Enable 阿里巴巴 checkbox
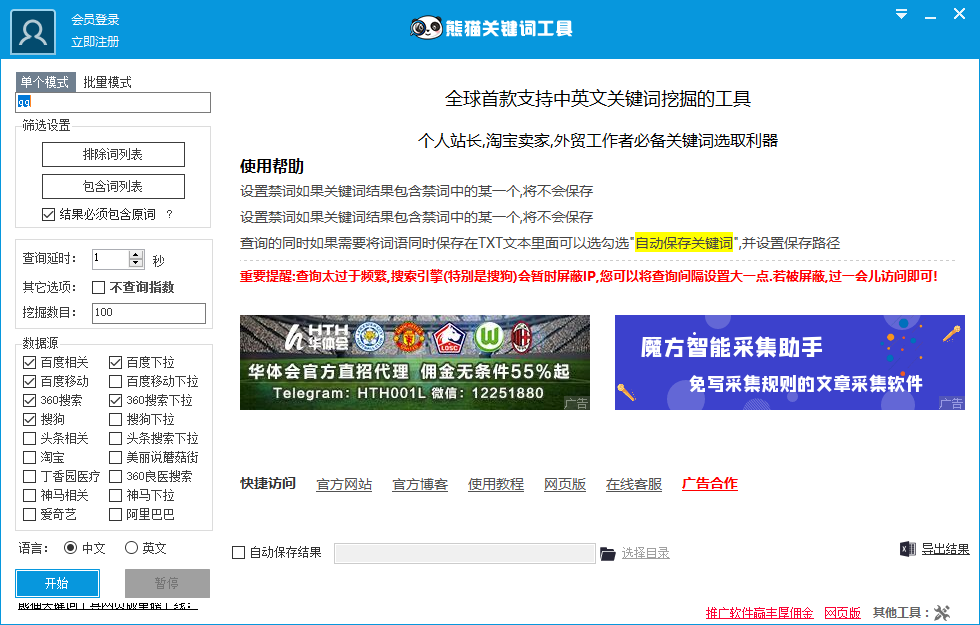Image resolution: width=980 pixels, height=625 pixels. click(x=115, y=514)
